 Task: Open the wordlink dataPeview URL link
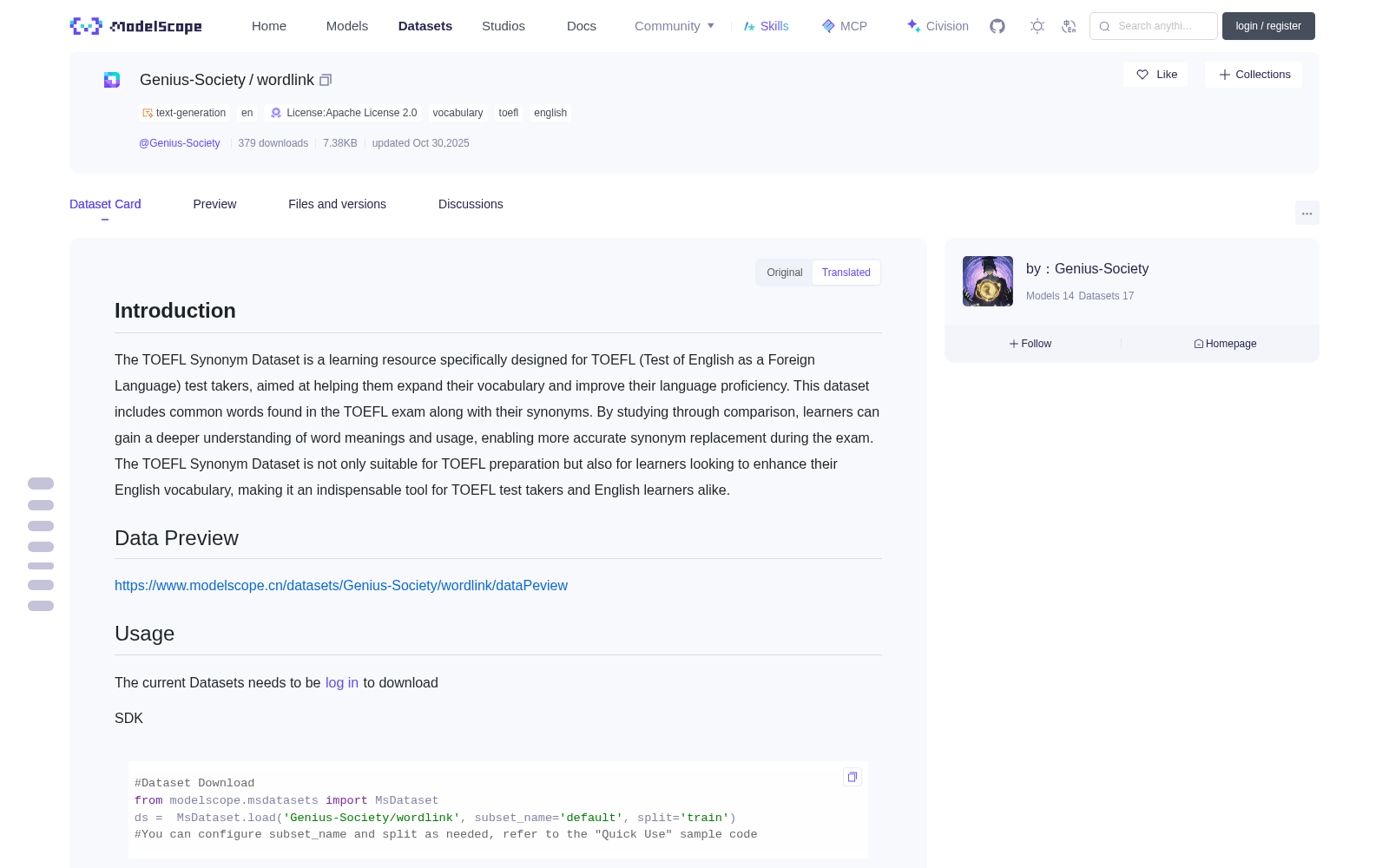tap(341, 586)
